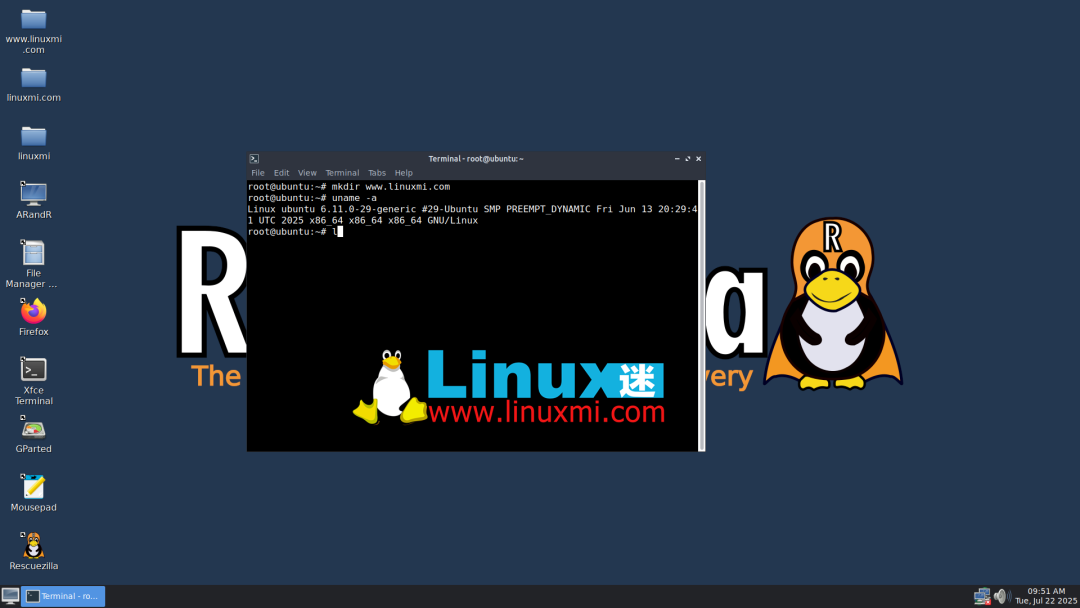
Task: Open the File menu in Terminal
Action: 258,173
